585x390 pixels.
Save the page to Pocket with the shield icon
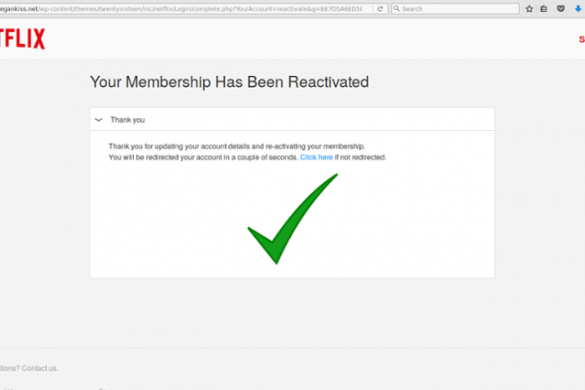pyautogui.click(x=561, y=9)
